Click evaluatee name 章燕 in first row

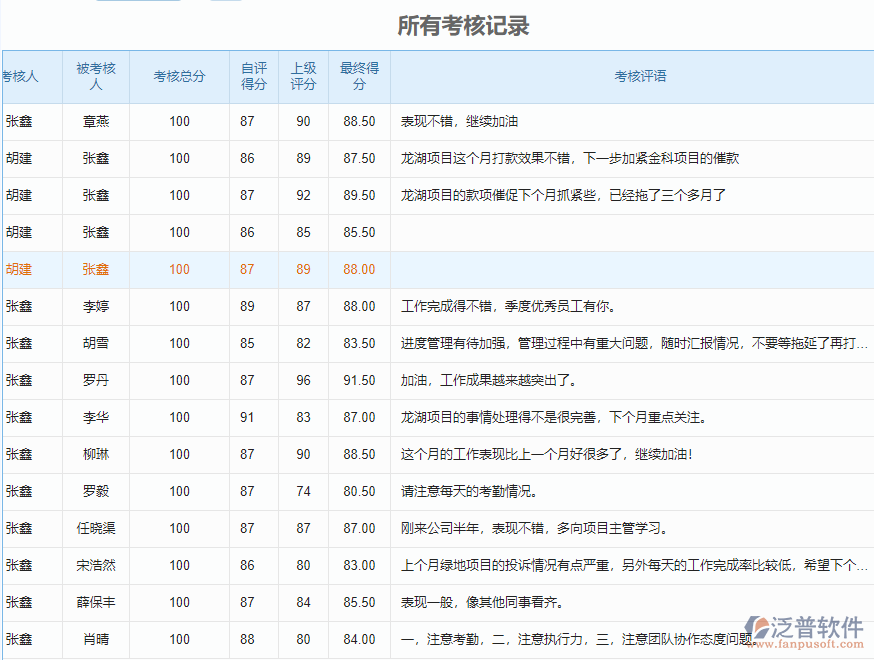[x=96, y=121]
